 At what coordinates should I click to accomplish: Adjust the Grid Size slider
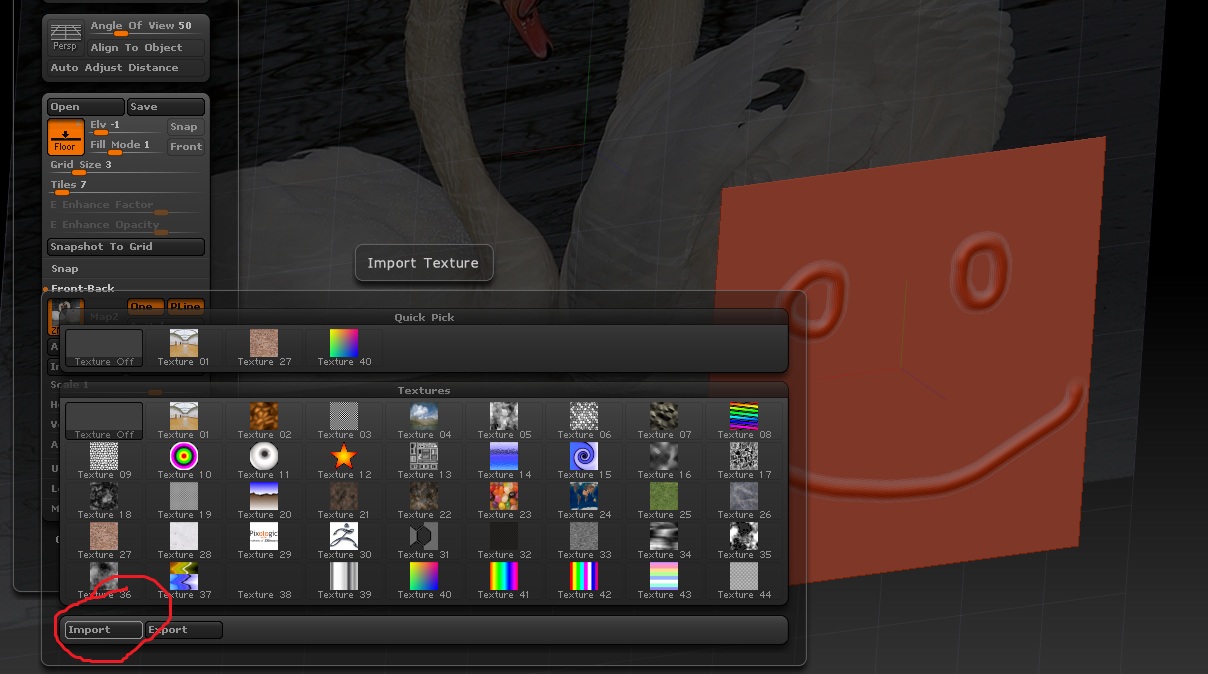coord(126,166)
